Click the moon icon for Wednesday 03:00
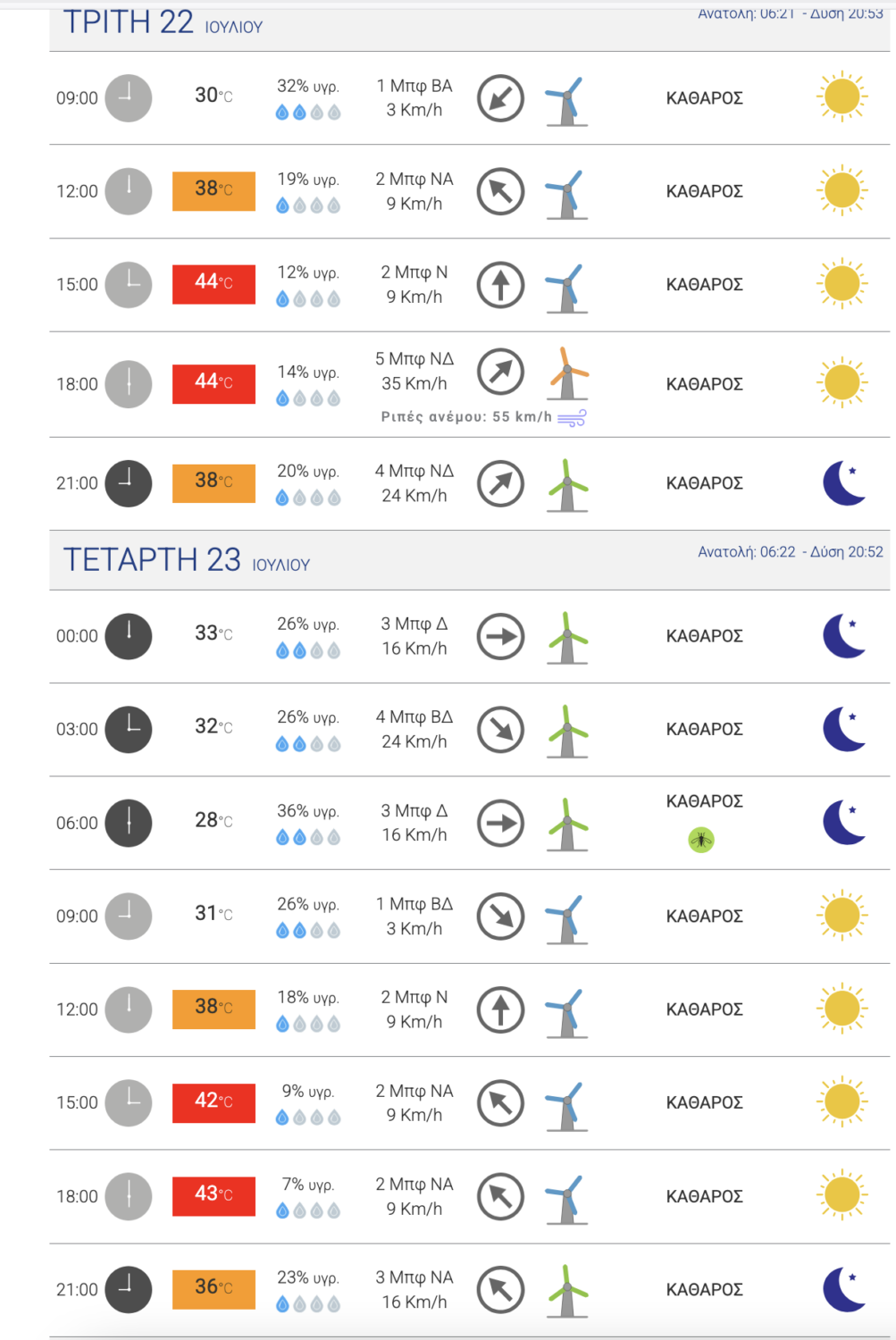896x1340 pixels. click(x=844, y=729)
